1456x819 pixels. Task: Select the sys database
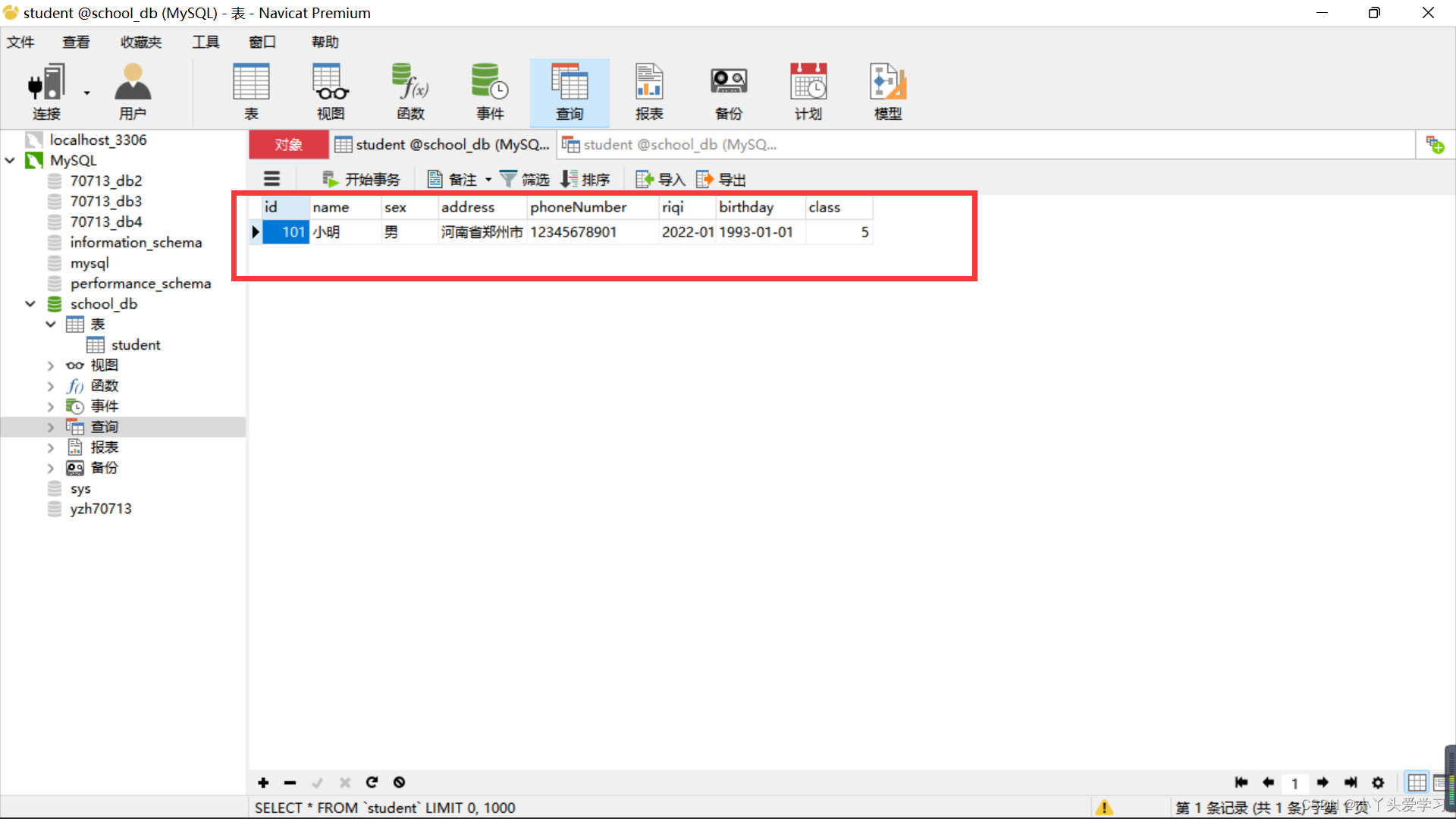point(80,488)
